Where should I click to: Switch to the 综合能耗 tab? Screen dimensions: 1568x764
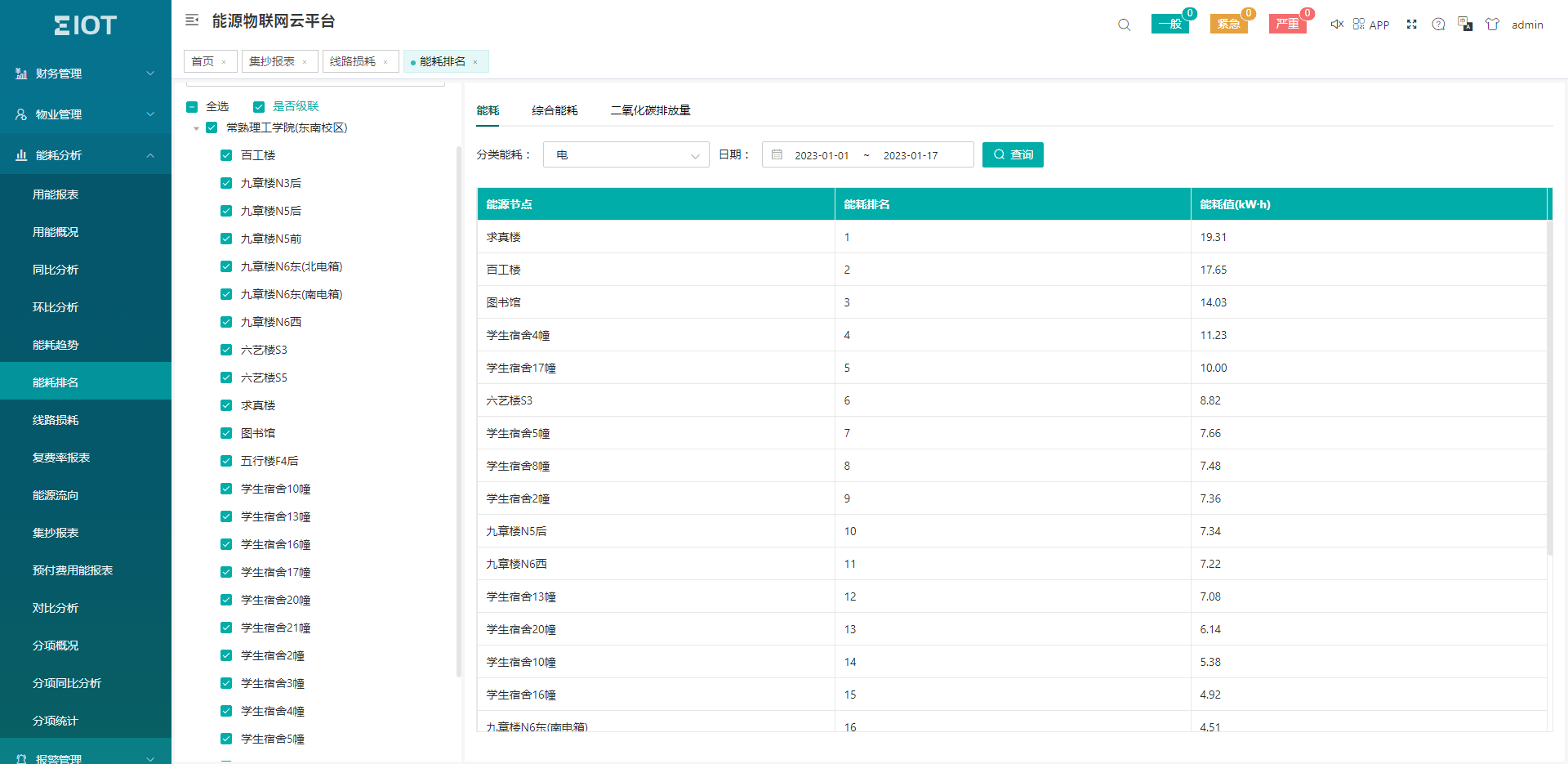[555, 110]
